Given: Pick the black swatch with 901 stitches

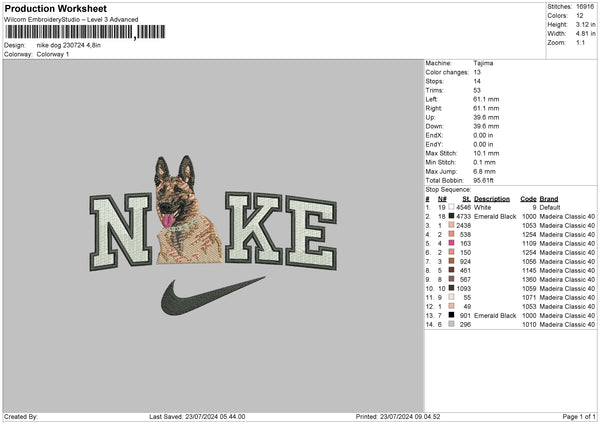Looking at the screenshot, I should [x=451, y=315].
